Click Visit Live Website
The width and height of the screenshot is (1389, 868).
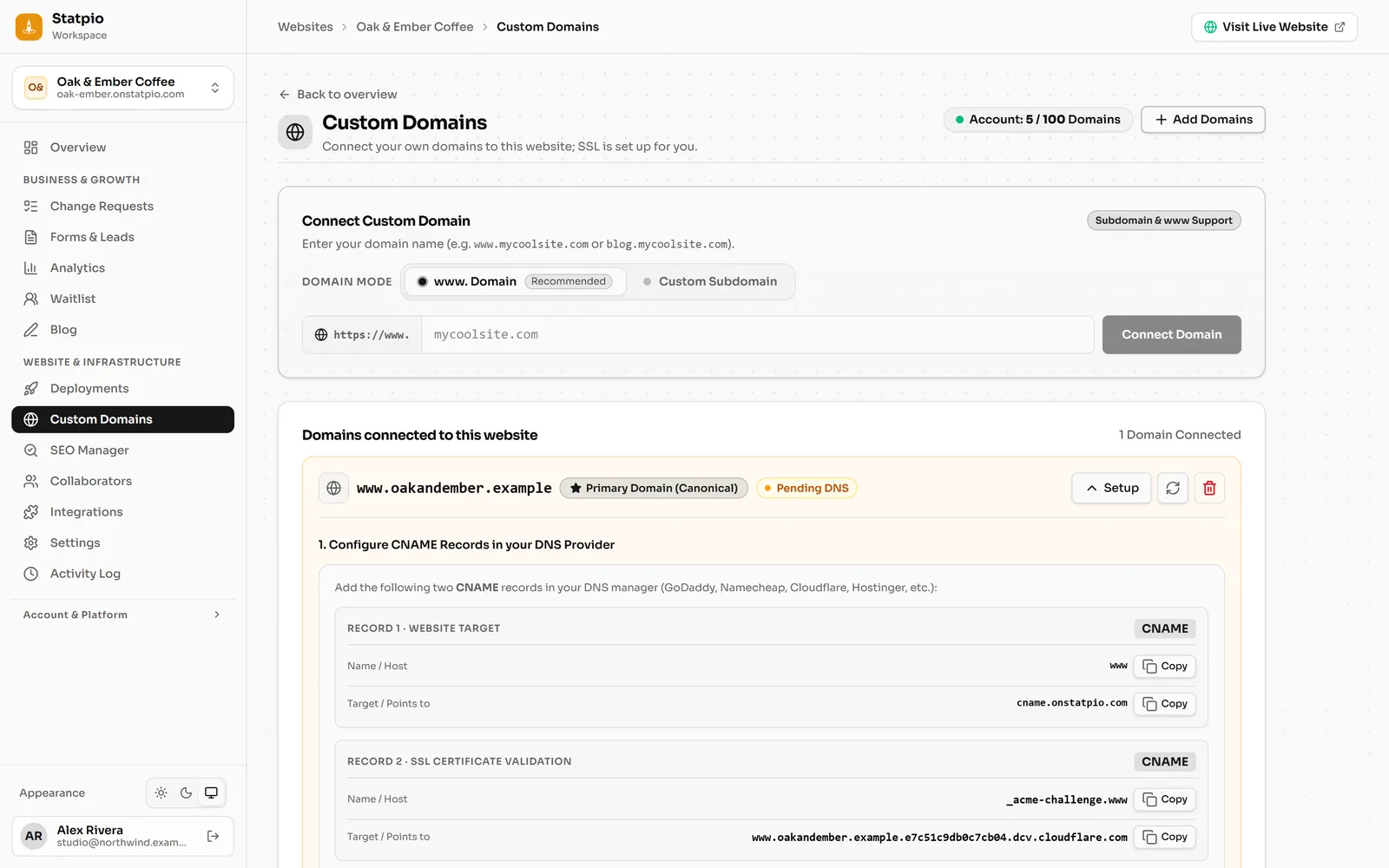[x=1274, y=27]
